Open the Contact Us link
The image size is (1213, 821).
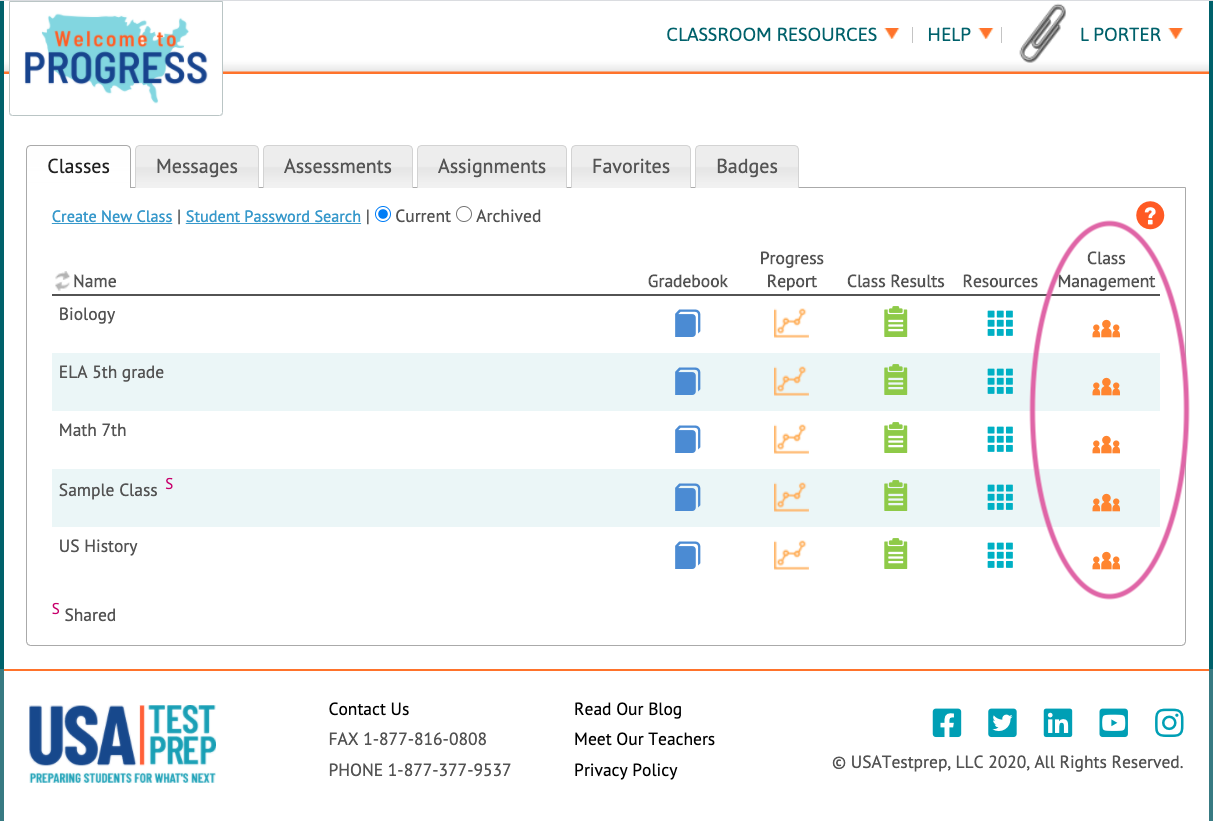pyautogui.click(x=369, y=709)
